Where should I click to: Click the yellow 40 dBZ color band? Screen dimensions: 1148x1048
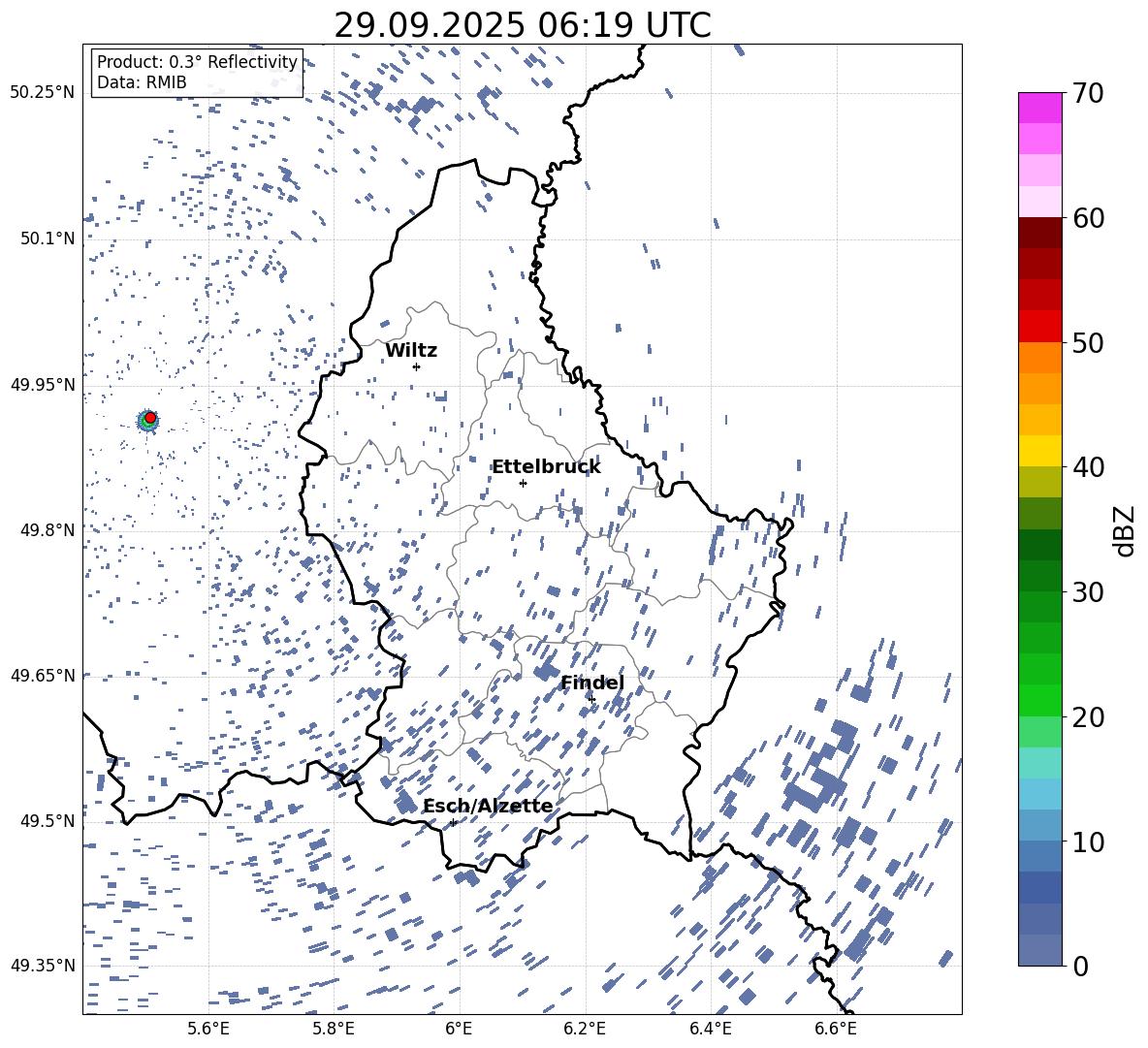pyautogui.click(x=1039, y=451)
